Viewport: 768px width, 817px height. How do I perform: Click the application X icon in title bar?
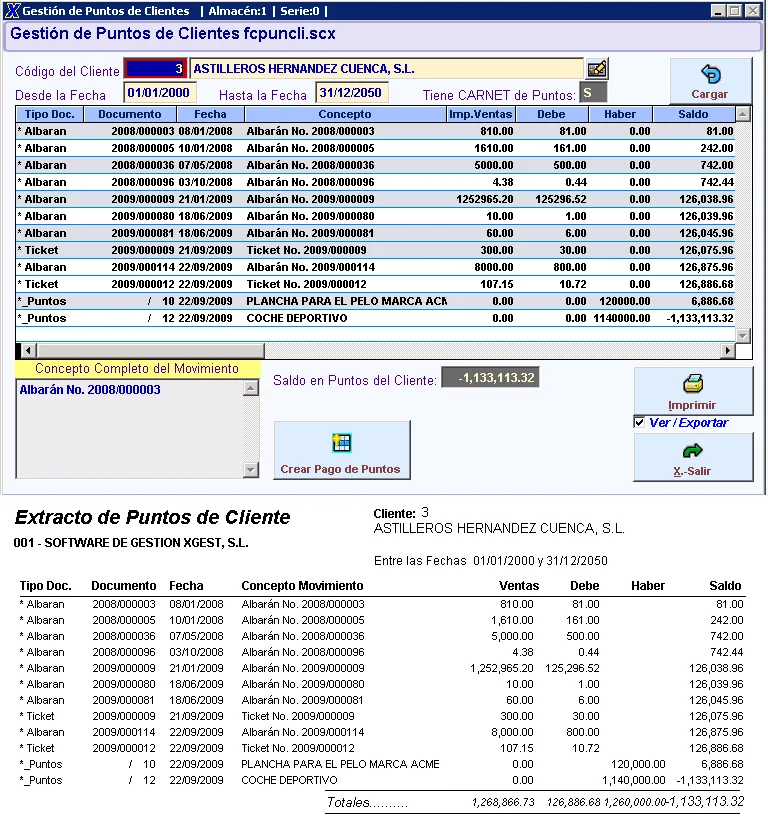[x=12, y=11]
